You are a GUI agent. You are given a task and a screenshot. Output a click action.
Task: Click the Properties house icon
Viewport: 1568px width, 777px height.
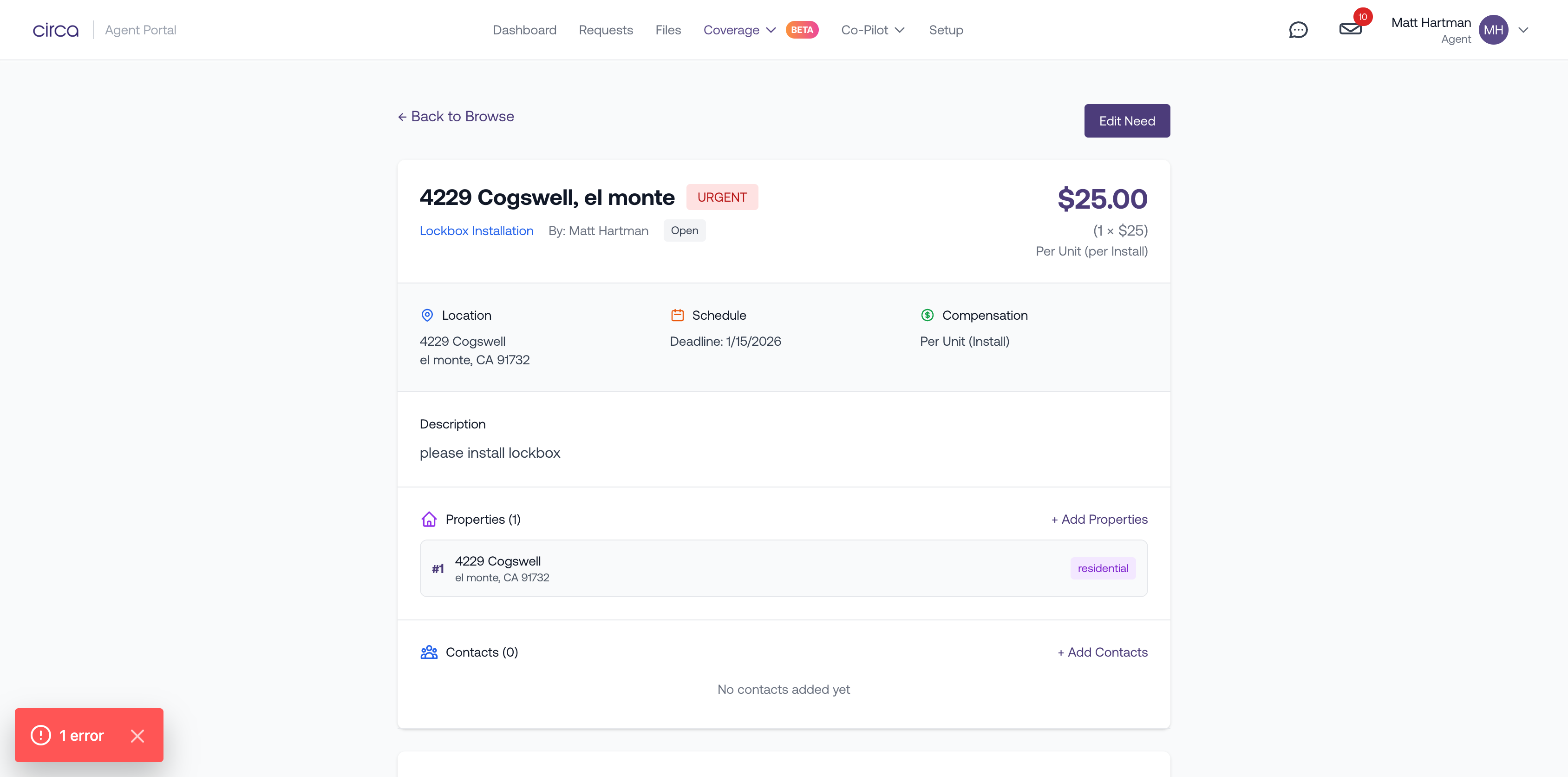[429, 519]
